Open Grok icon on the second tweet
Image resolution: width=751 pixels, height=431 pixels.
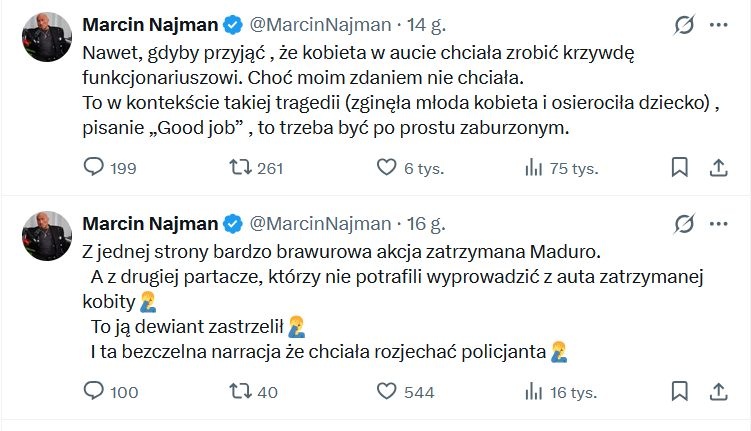click(686, 222)
